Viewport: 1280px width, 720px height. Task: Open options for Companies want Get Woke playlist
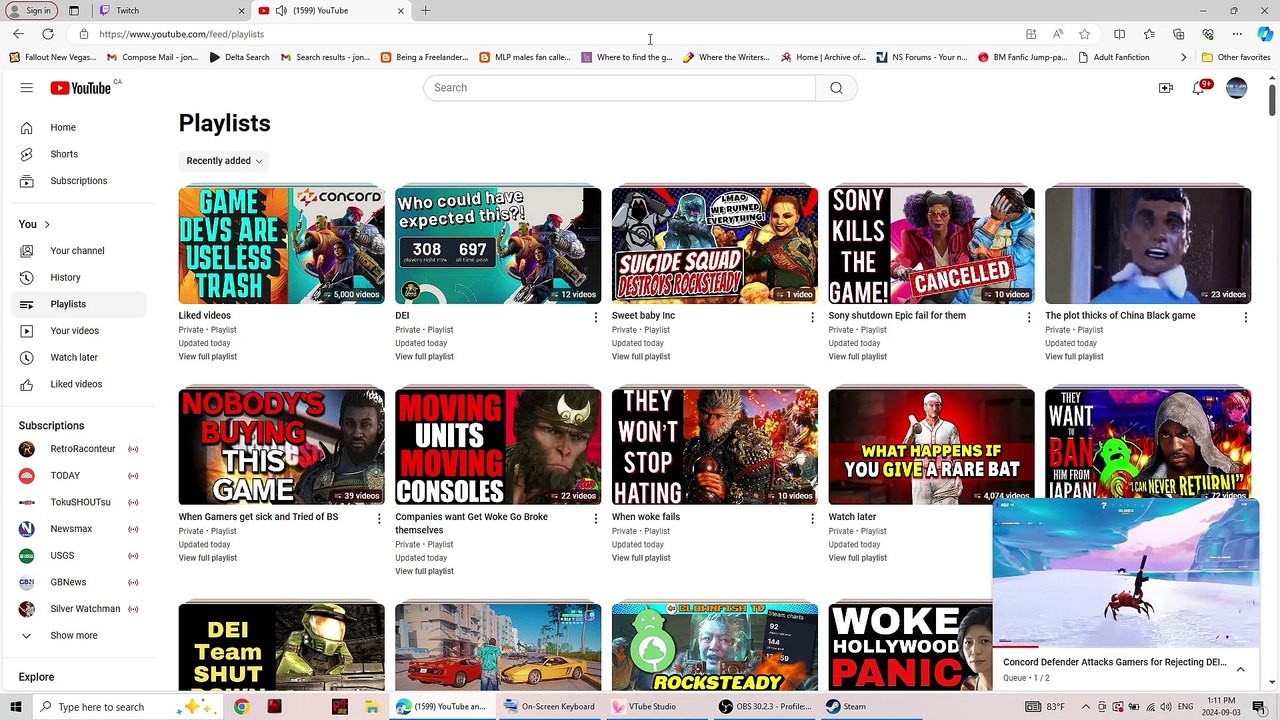tap(596, 518)
